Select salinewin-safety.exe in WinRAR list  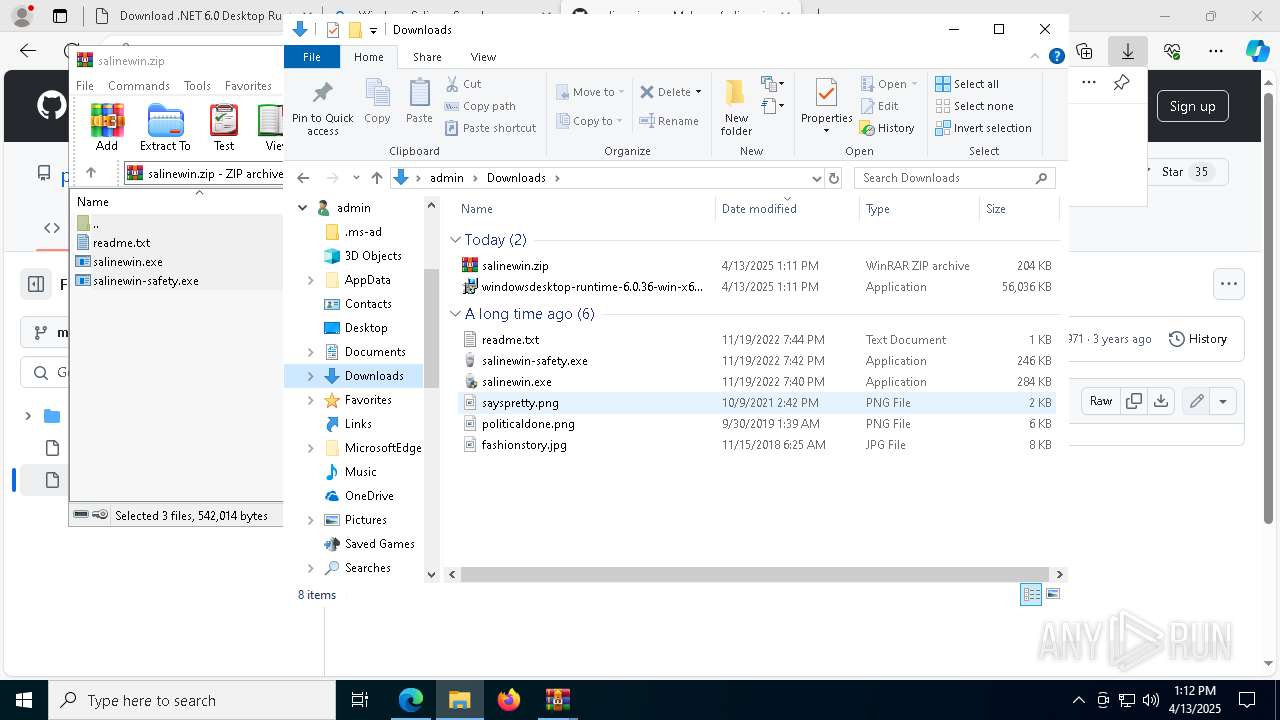(145, 281)
